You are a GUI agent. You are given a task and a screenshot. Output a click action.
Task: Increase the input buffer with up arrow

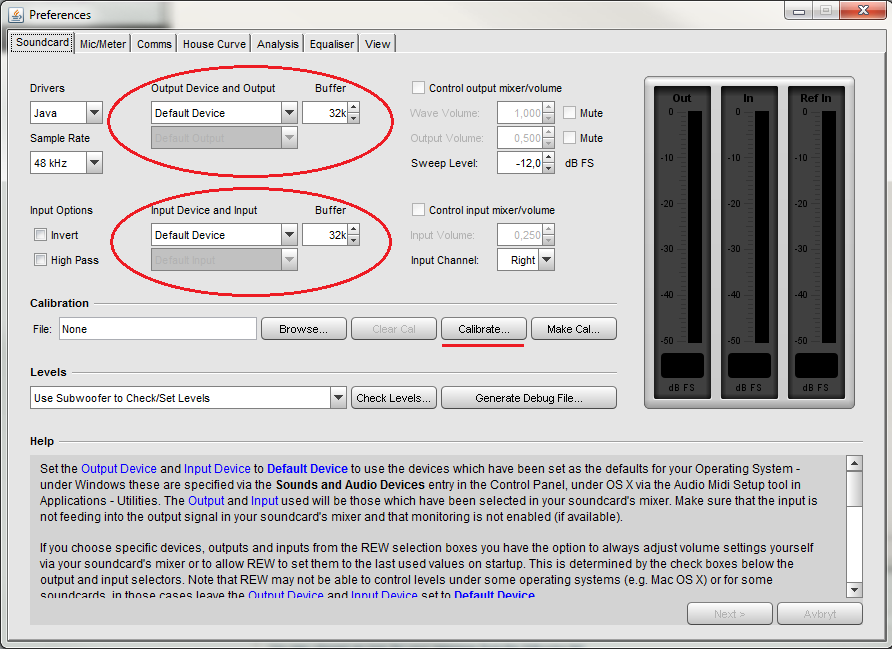tap(354, 229)
